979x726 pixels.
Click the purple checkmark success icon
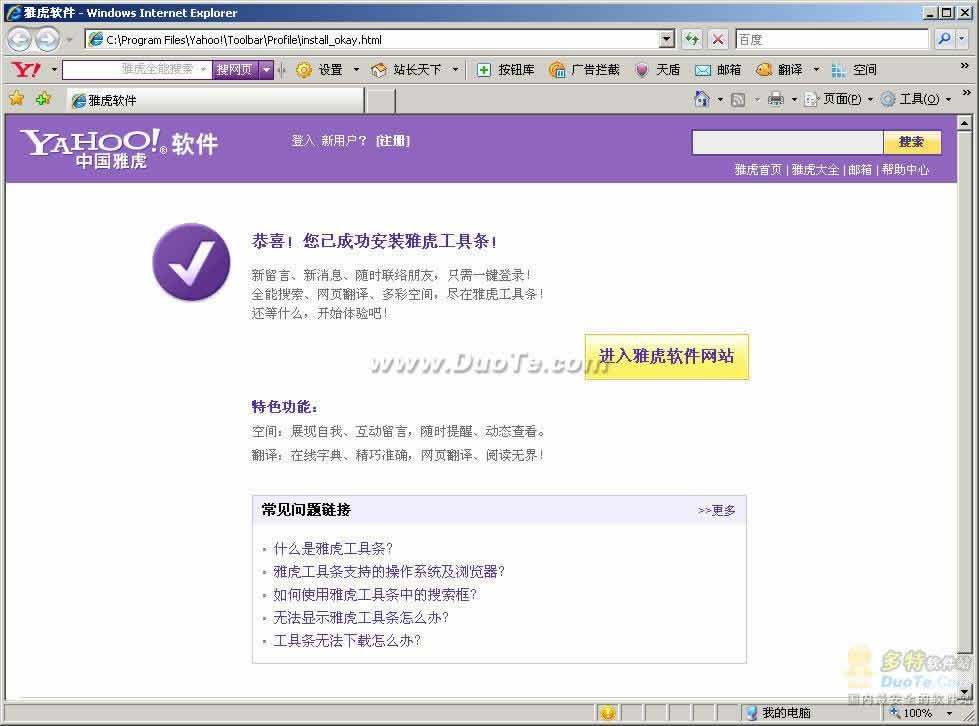tap(191, 262)
